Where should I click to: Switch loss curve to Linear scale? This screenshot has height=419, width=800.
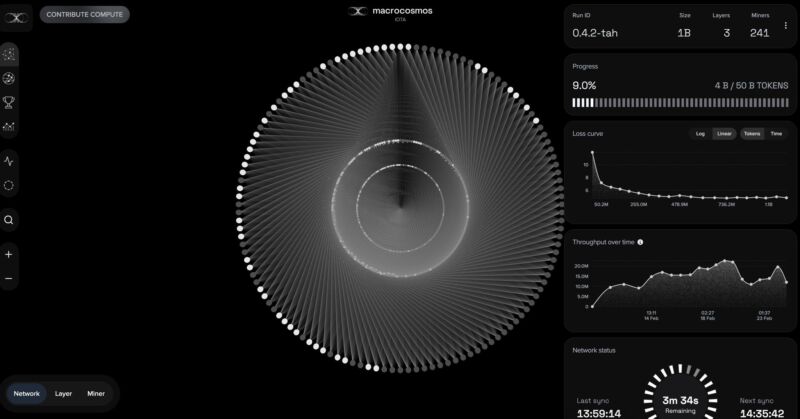(x=724, y=133)
